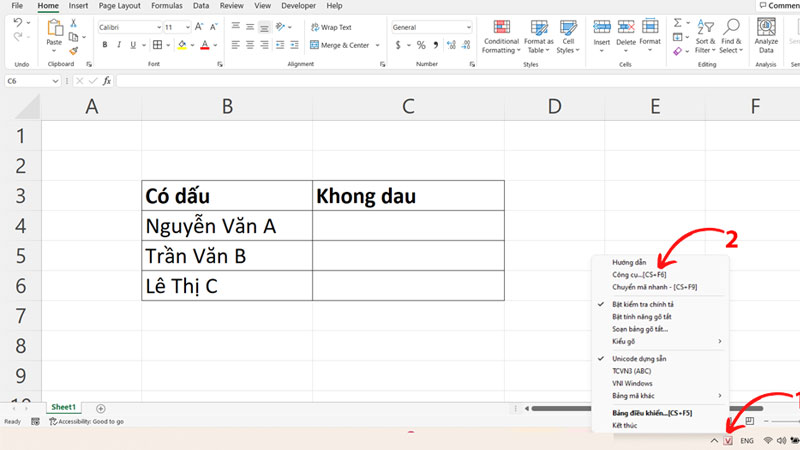The width and height of the screenshot is (800, 450).
Task: Click Accessibility: Good to go status
Action: point(87,421)
